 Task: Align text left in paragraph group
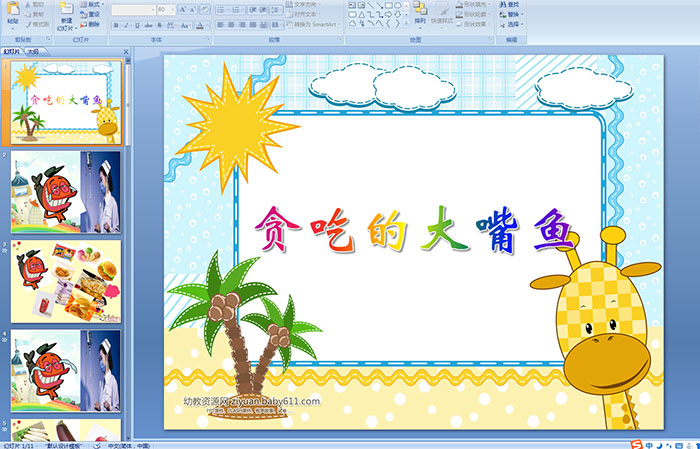tap(221, 25)
